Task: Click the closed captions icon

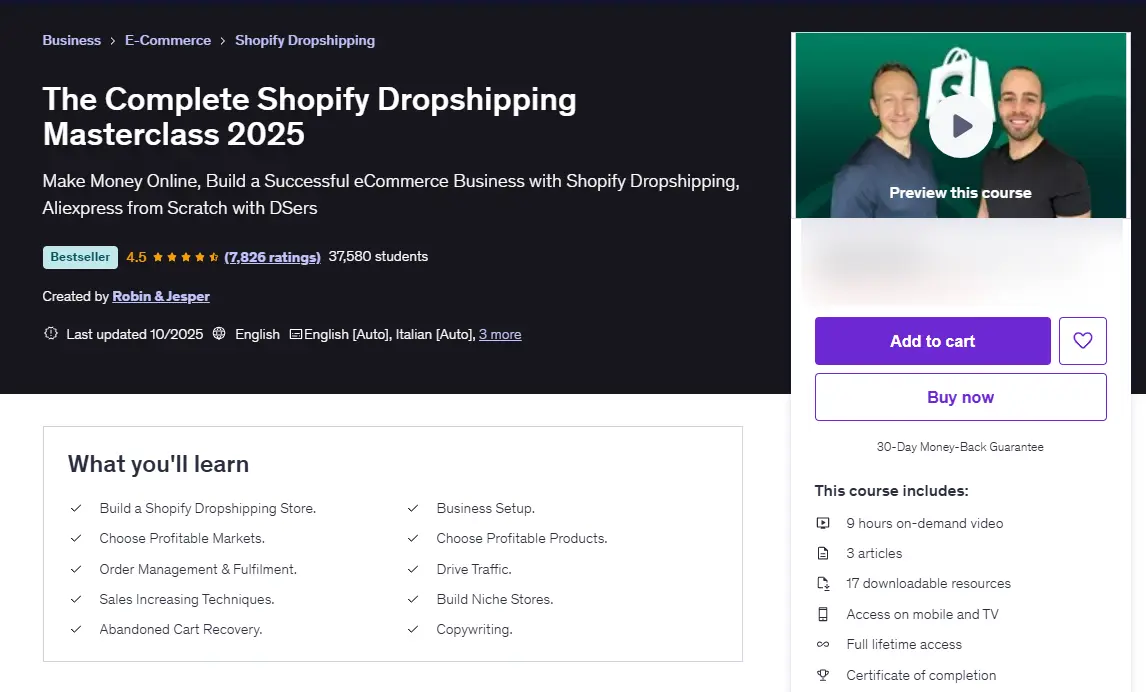Action: point(294,333)
